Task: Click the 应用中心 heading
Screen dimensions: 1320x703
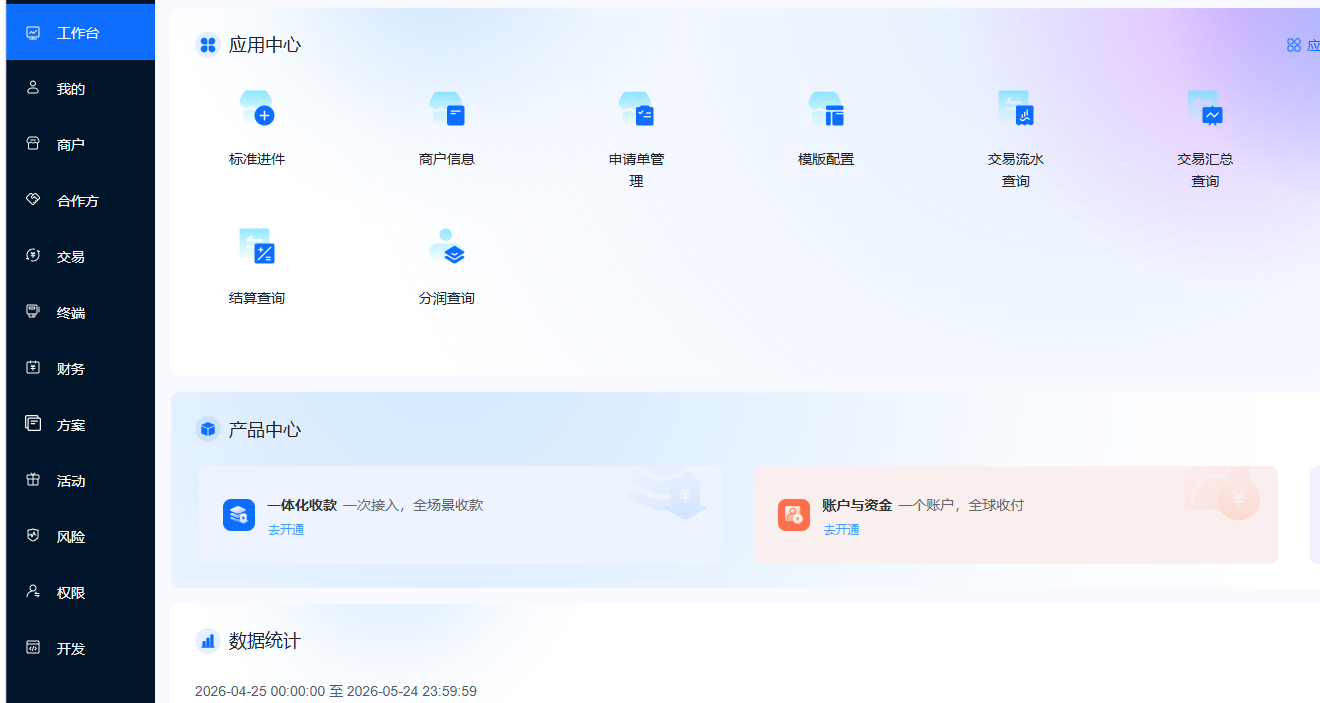Action: [265, 45]
